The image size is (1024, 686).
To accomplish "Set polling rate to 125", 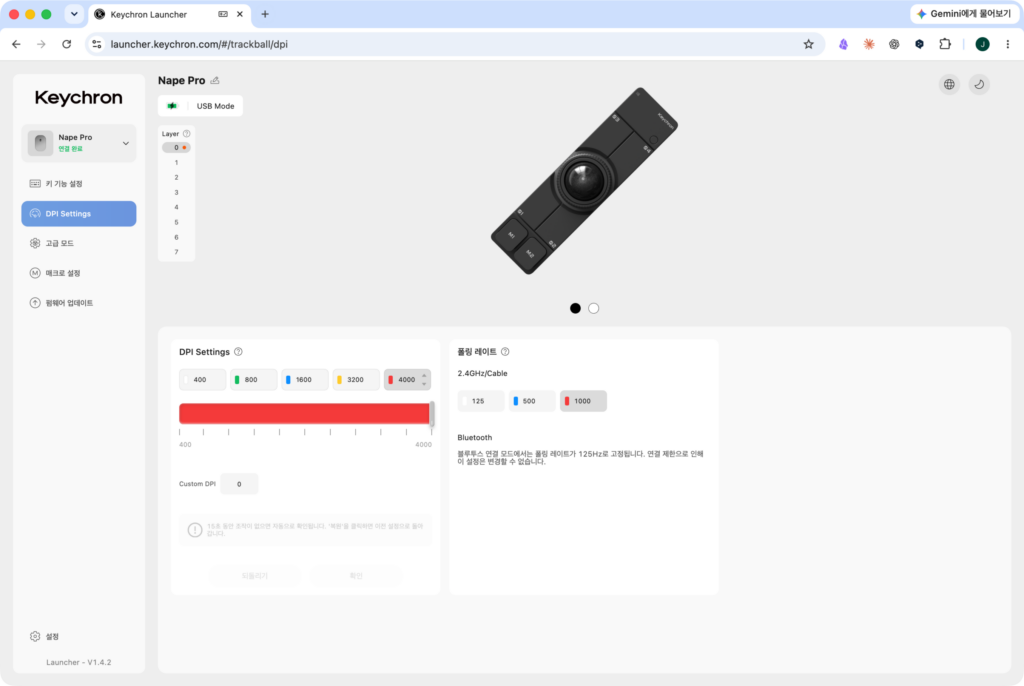I will (481, 401).
